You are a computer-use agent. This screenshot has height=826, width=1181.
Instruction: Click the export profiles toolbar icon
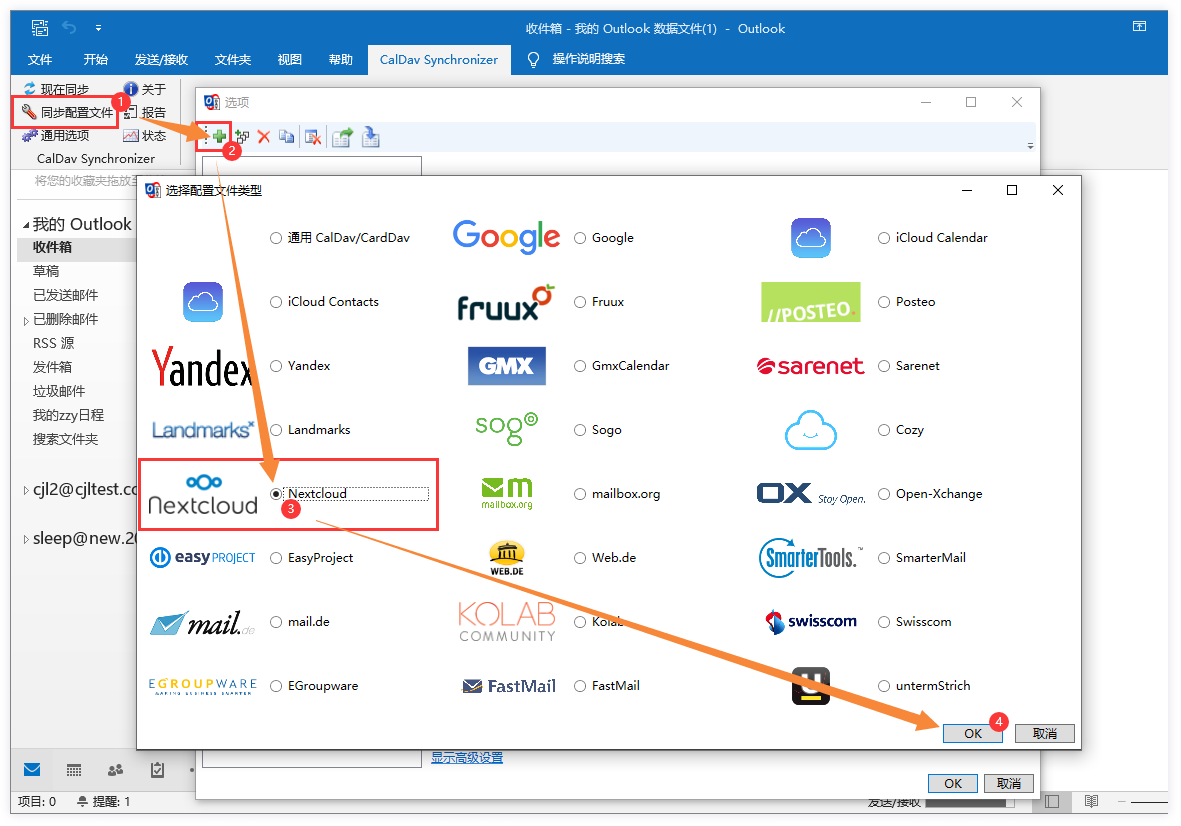(342, 137)
